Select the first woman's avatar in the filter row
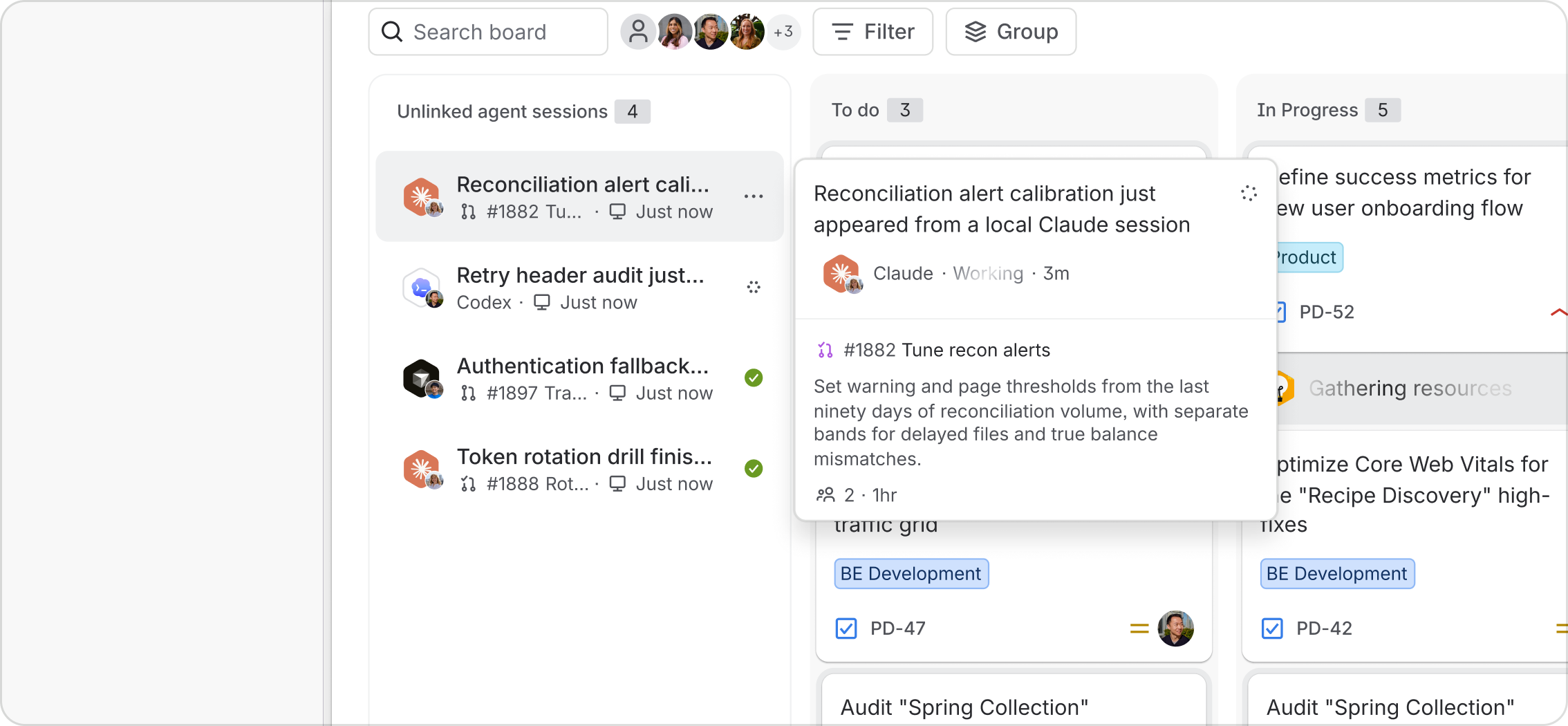 tap(674, 32)
